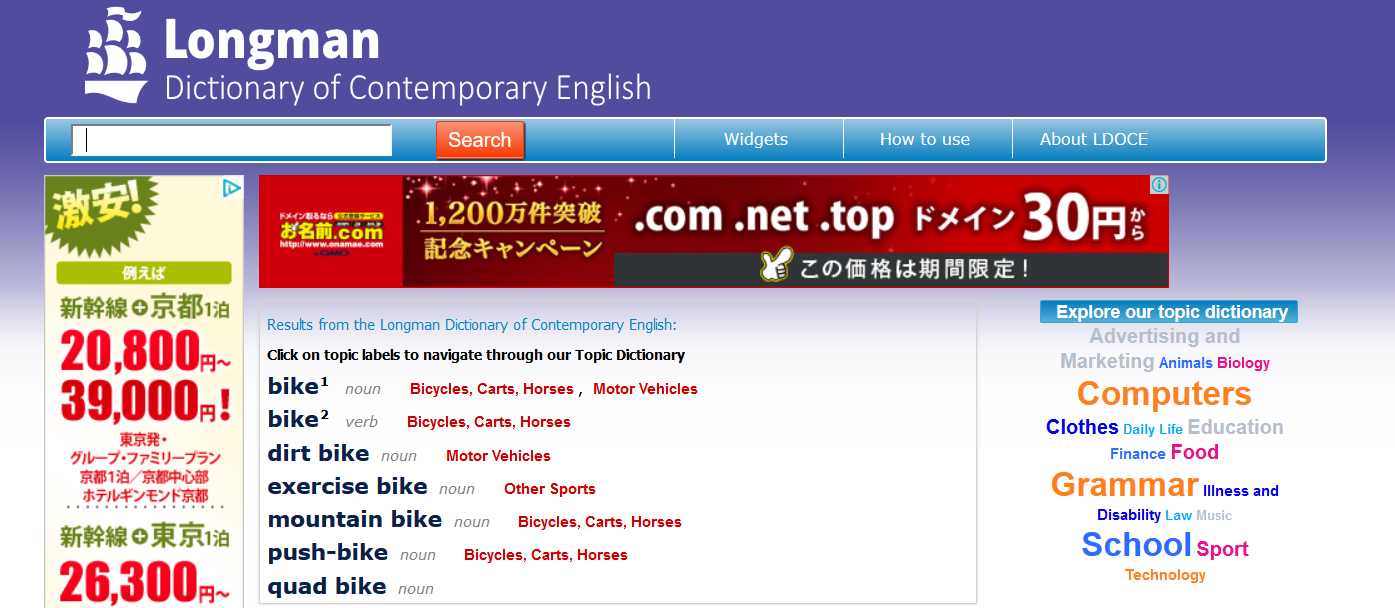This screenshot has height=608, width=1395.
Task: Go to About LDOCE
Action: coord(1093,140)
